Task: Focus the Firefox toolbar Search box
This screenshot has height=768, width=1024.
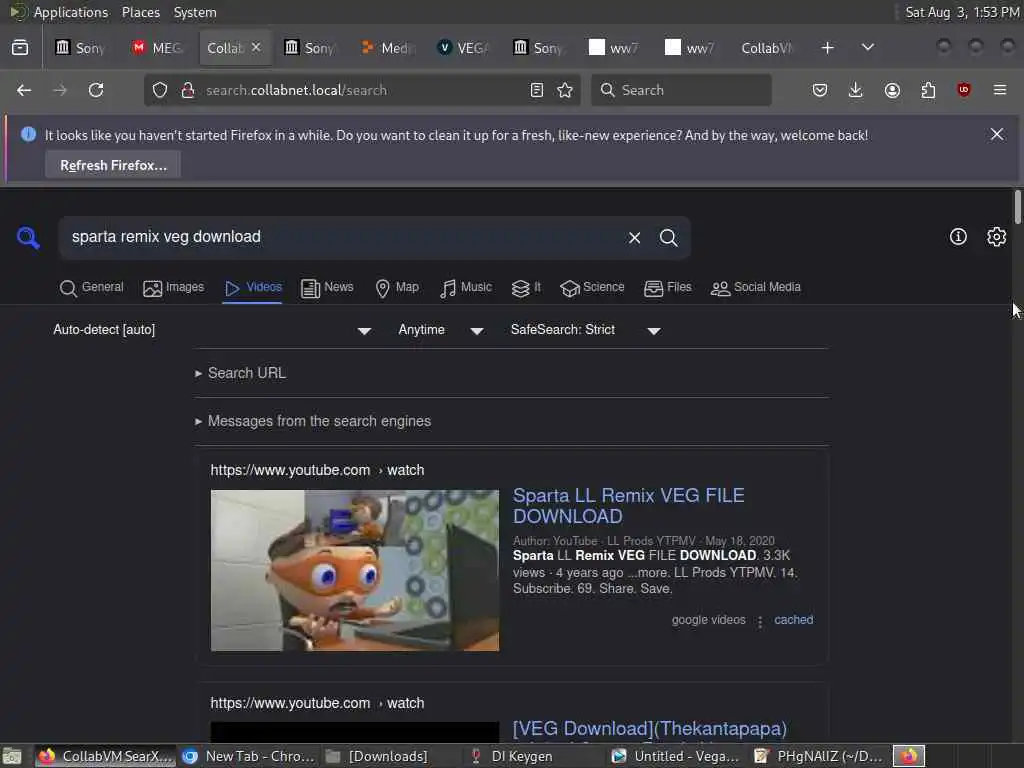Action: 681,90
